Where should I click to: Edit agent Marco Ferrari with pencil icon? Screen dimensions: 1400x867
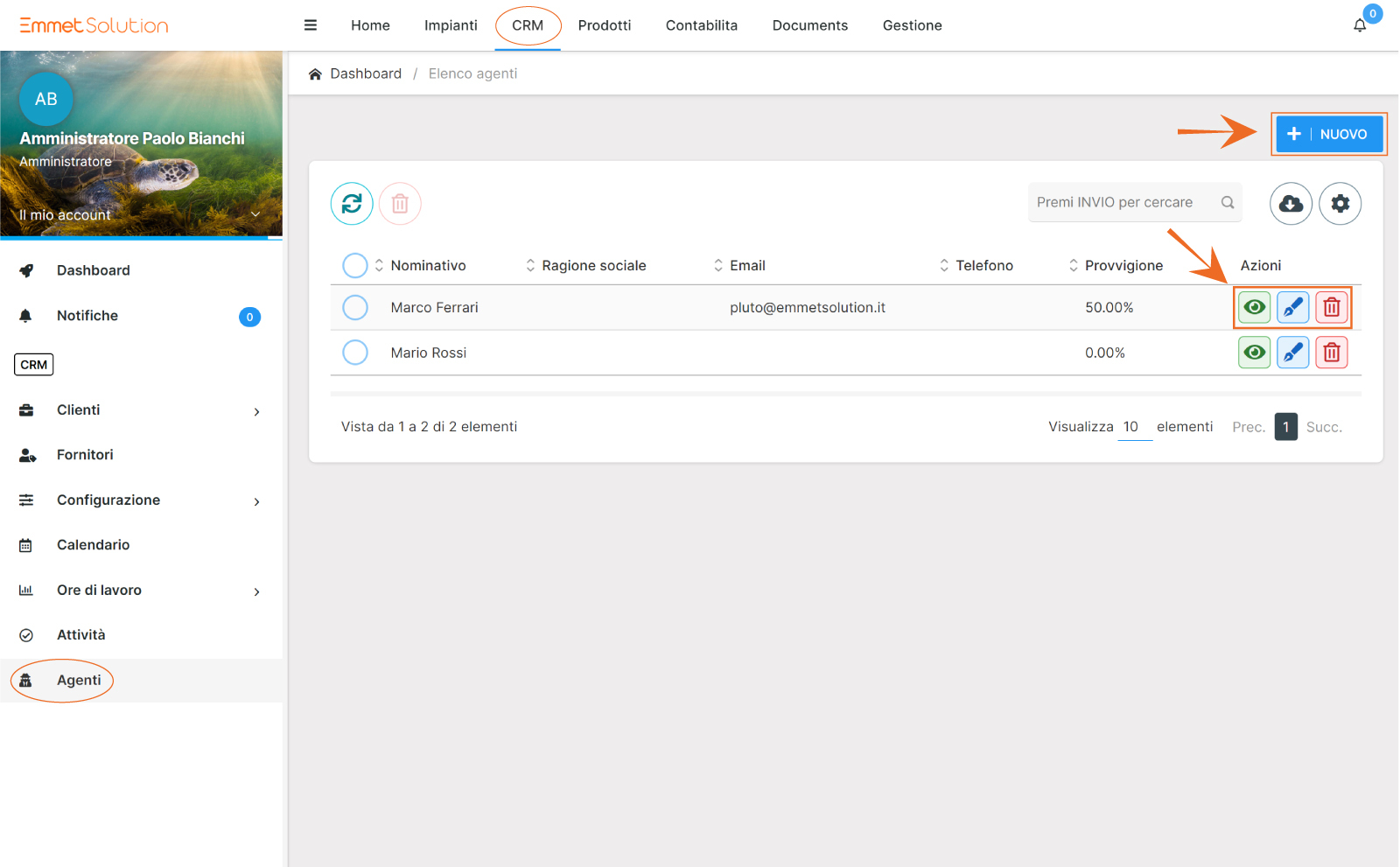1292,307
